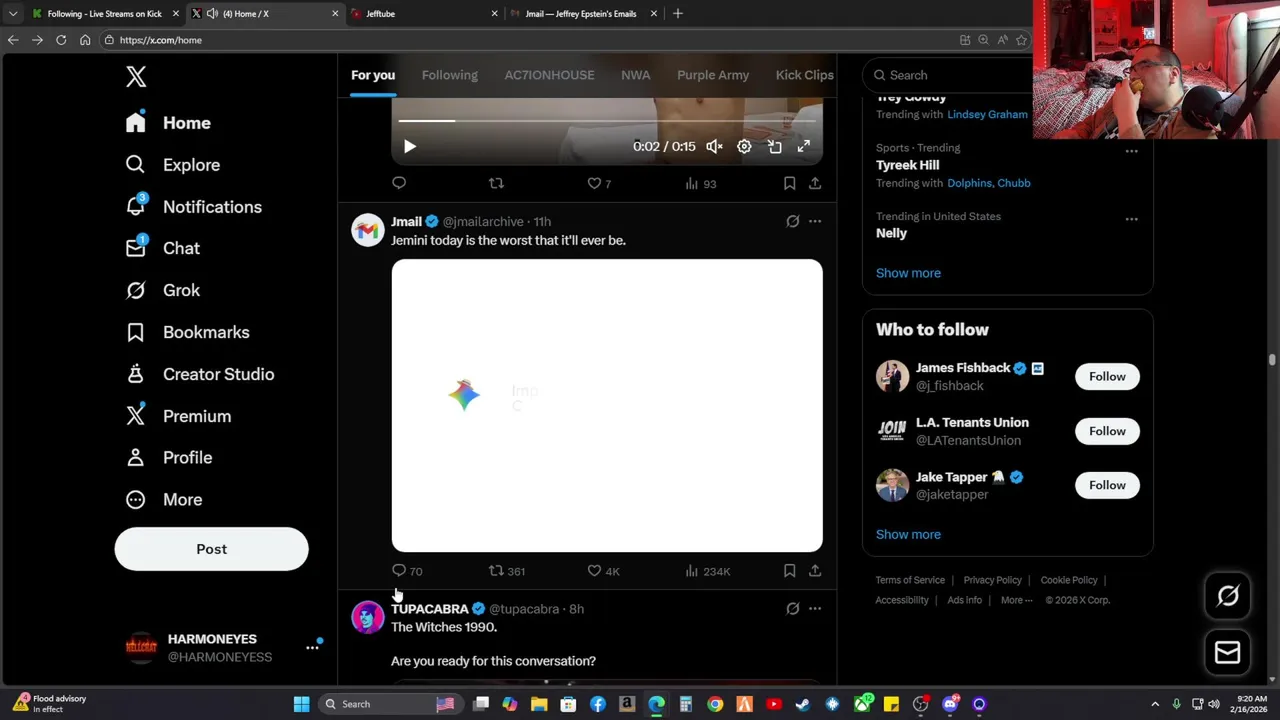Switch to the Purple Army tab

coord(713,75)
